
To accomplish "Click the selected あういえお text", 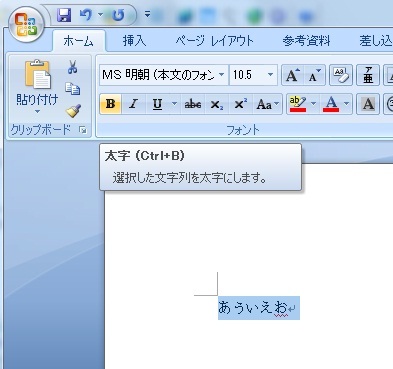I will point(252,308).
